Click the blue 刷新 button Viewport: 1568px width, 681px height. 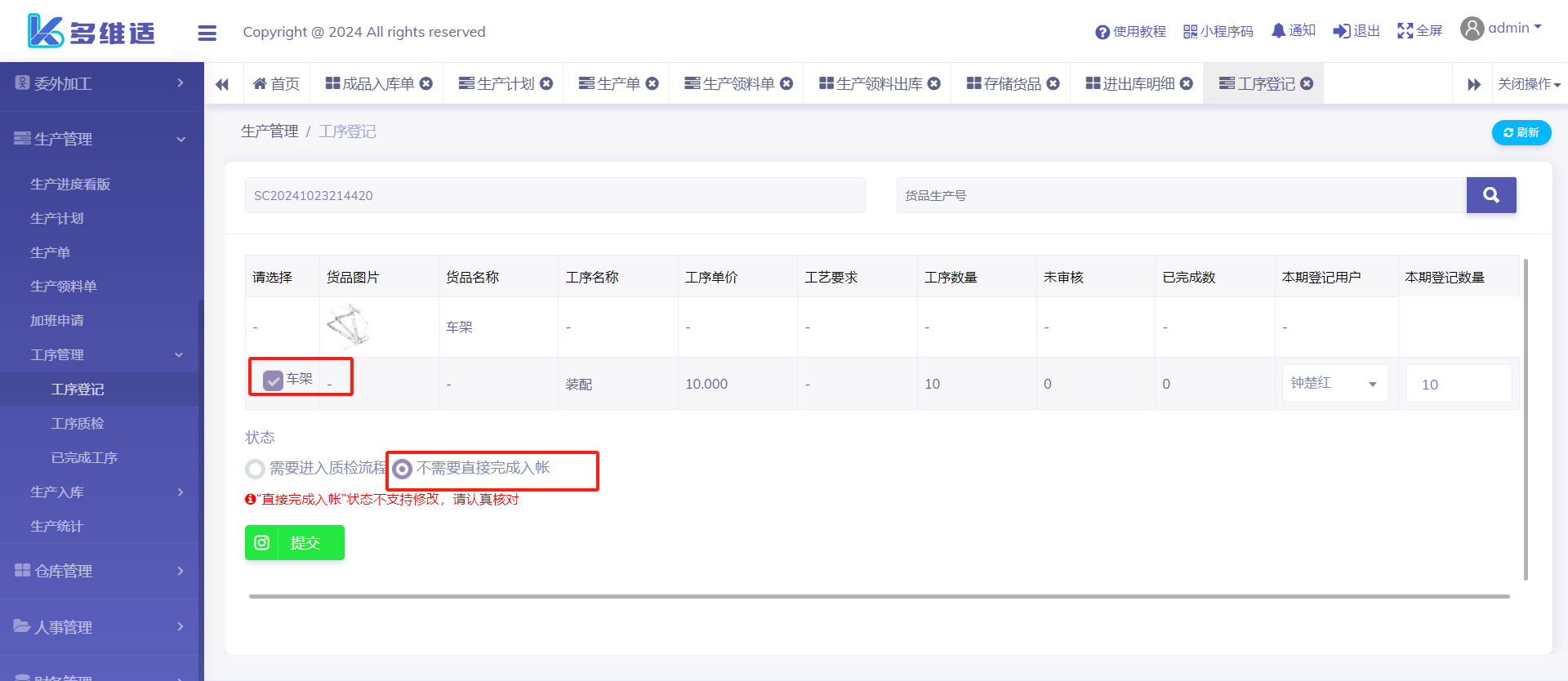[1521, 132]
